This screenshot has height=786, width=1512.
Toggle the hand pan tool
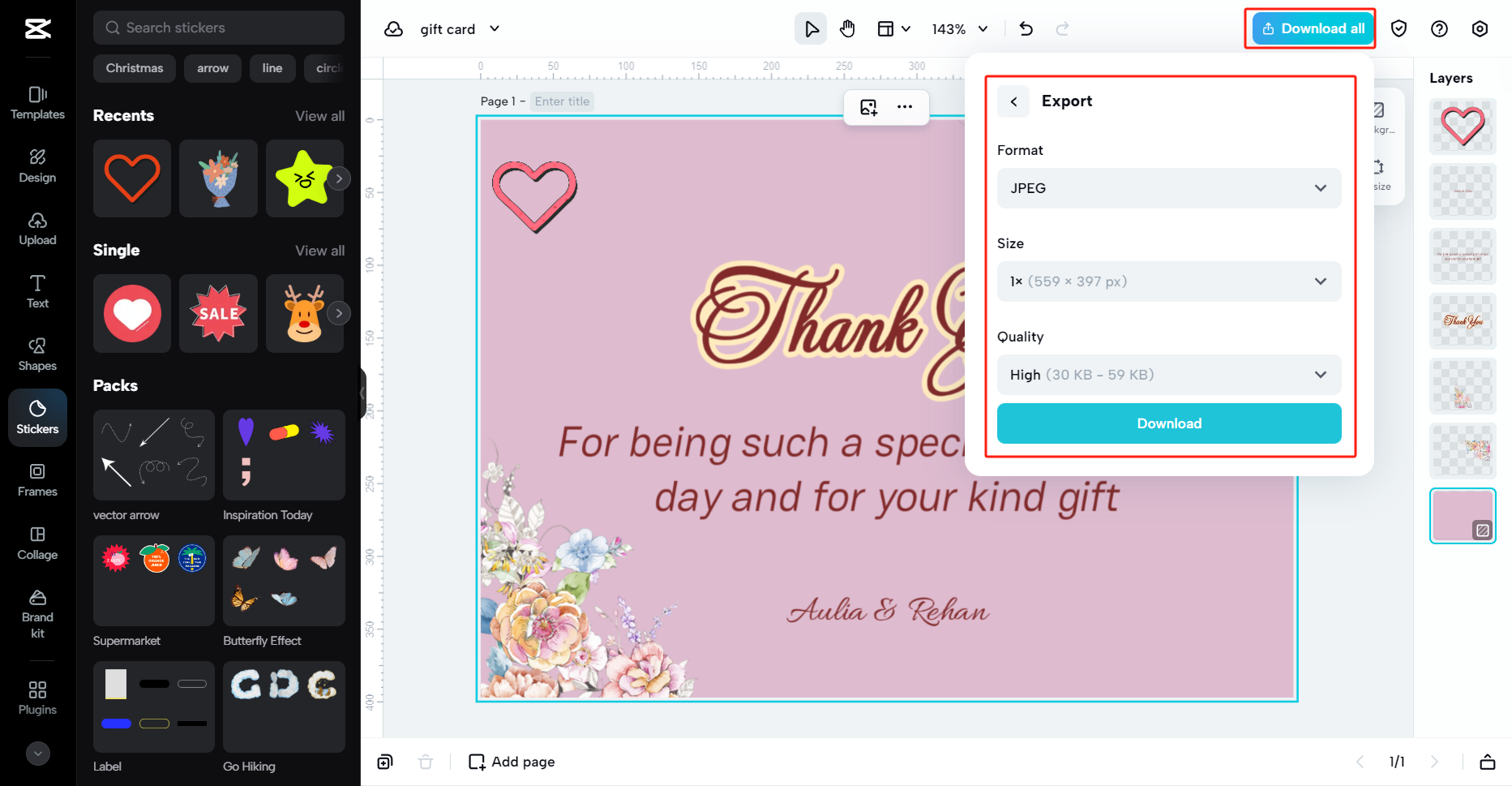(x=847, y=28)
